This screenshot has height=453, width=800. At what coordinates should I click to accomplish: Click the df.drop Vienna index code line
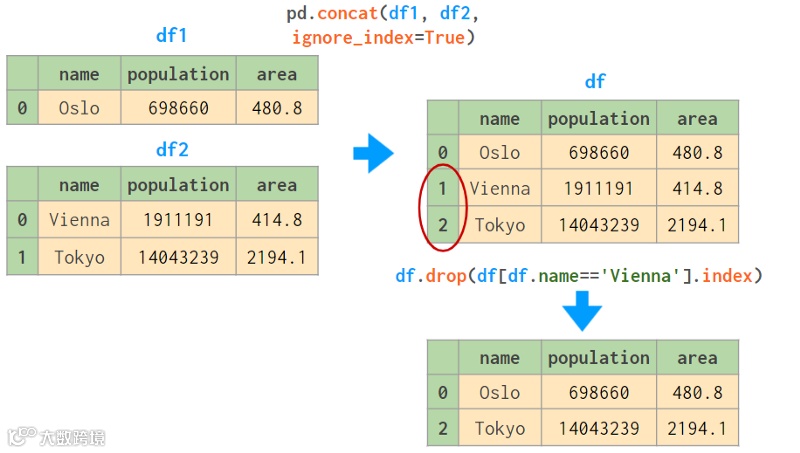tap(579, 276)
